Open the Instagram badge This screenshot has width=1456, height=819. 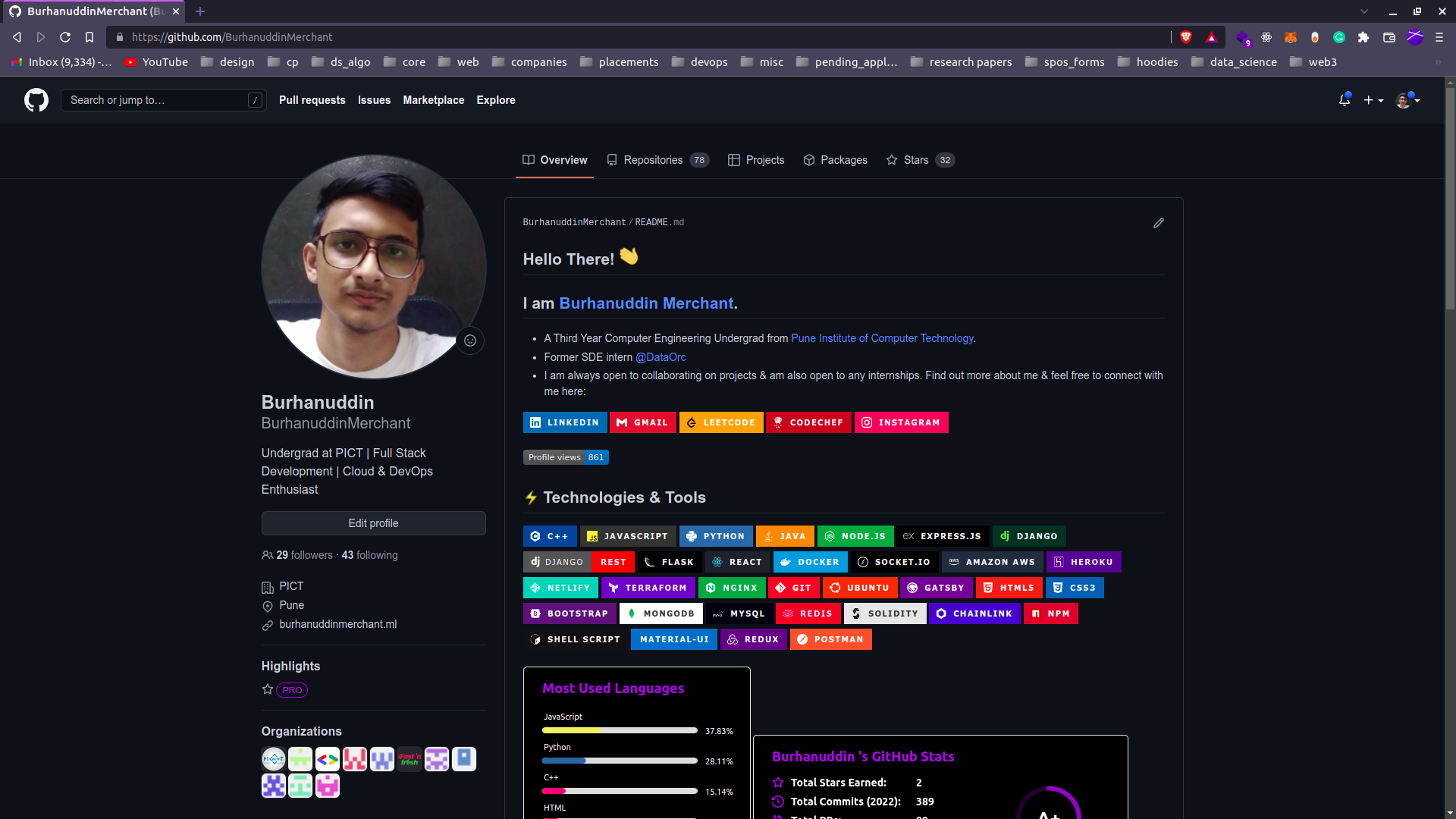coord(902,422)
